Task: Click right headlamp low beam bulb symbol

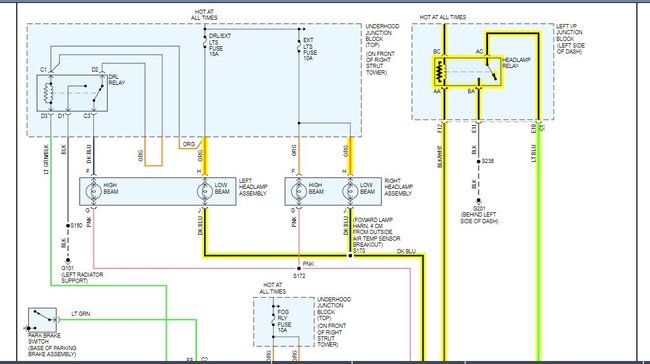Action: tap(350, 192)
